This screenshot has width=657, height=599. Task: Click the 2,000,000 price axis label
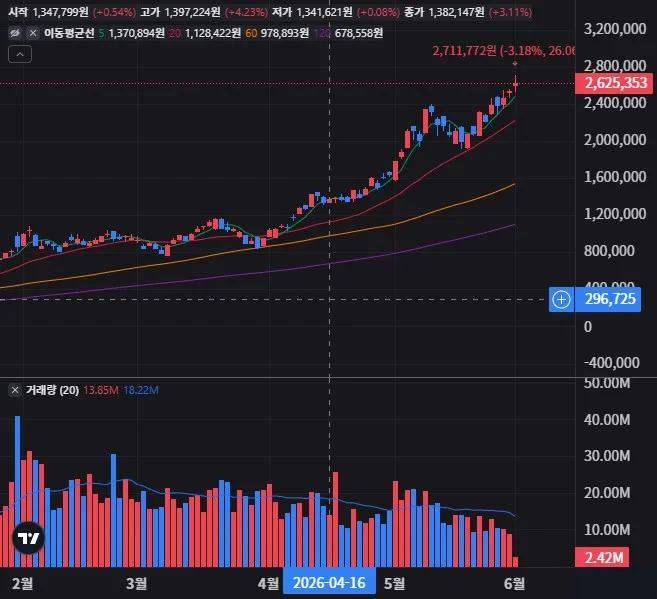(615, 139)
